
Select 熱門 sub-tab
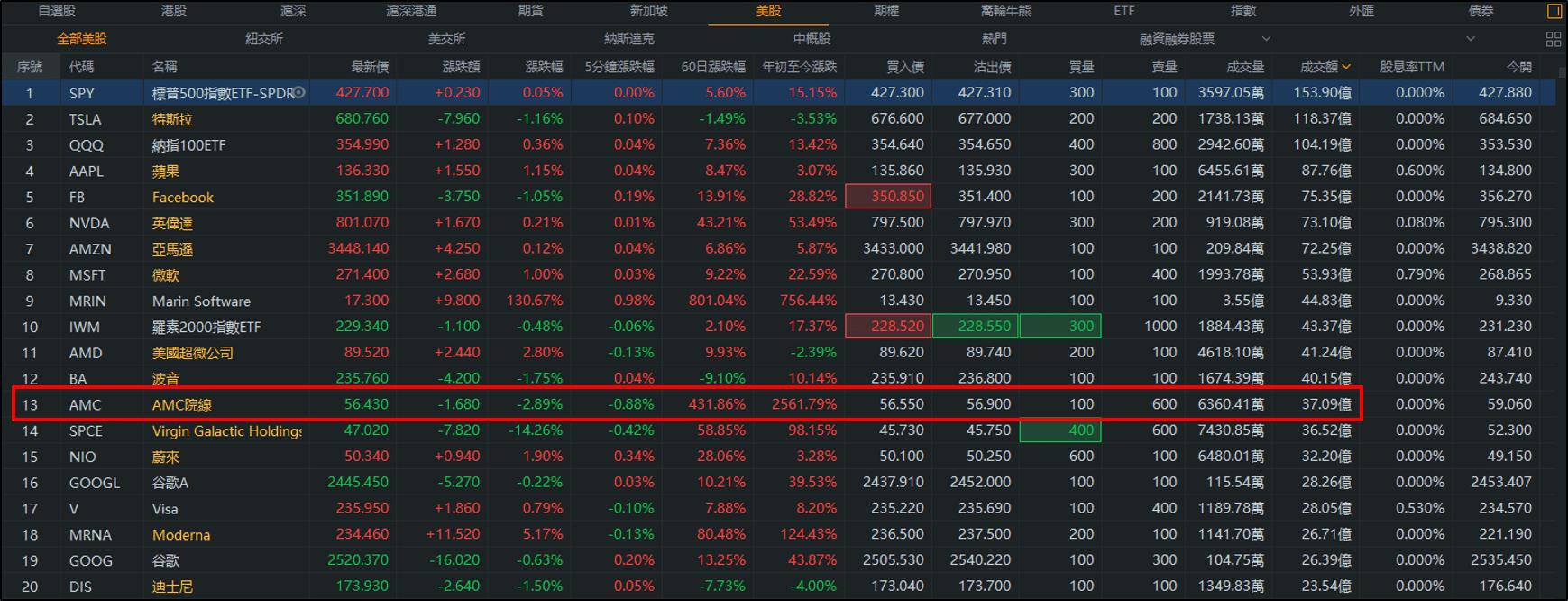[995, 39]
